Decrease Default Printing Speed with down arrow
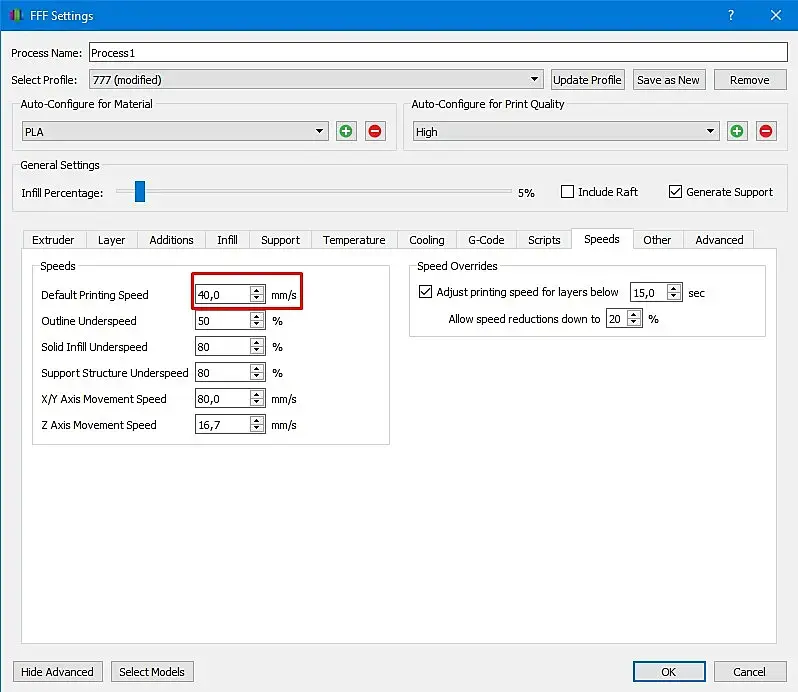Viewport: 798px width, 692px height. pos(257,299)
